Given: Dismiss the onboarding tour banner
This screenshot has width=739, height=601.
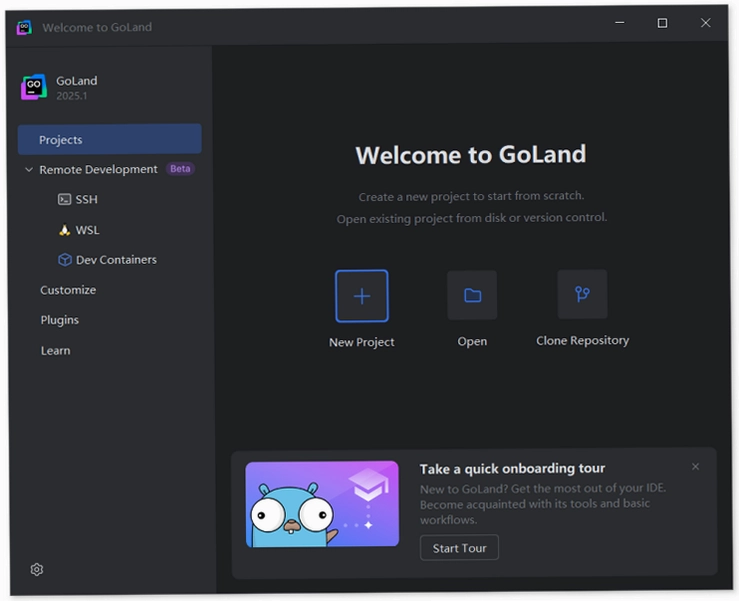Looking at the screenshot, I should tap(695, 467).
